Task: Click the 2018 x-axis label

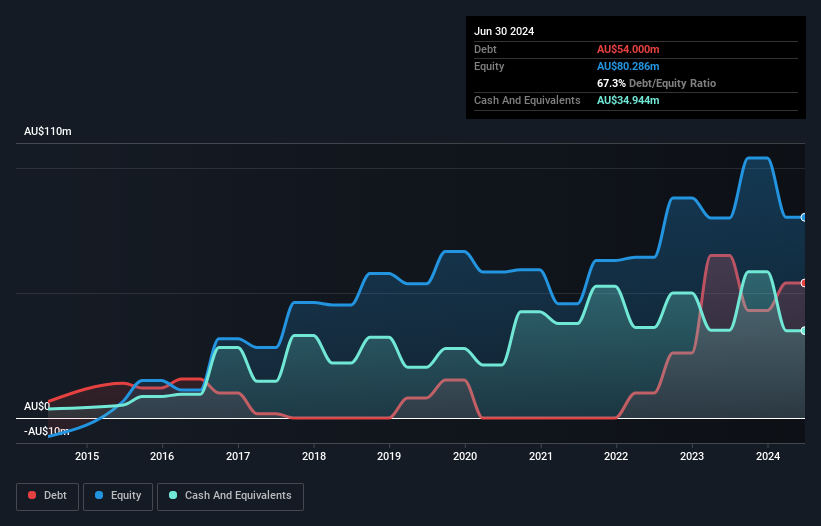Action: tap(314, 456)
